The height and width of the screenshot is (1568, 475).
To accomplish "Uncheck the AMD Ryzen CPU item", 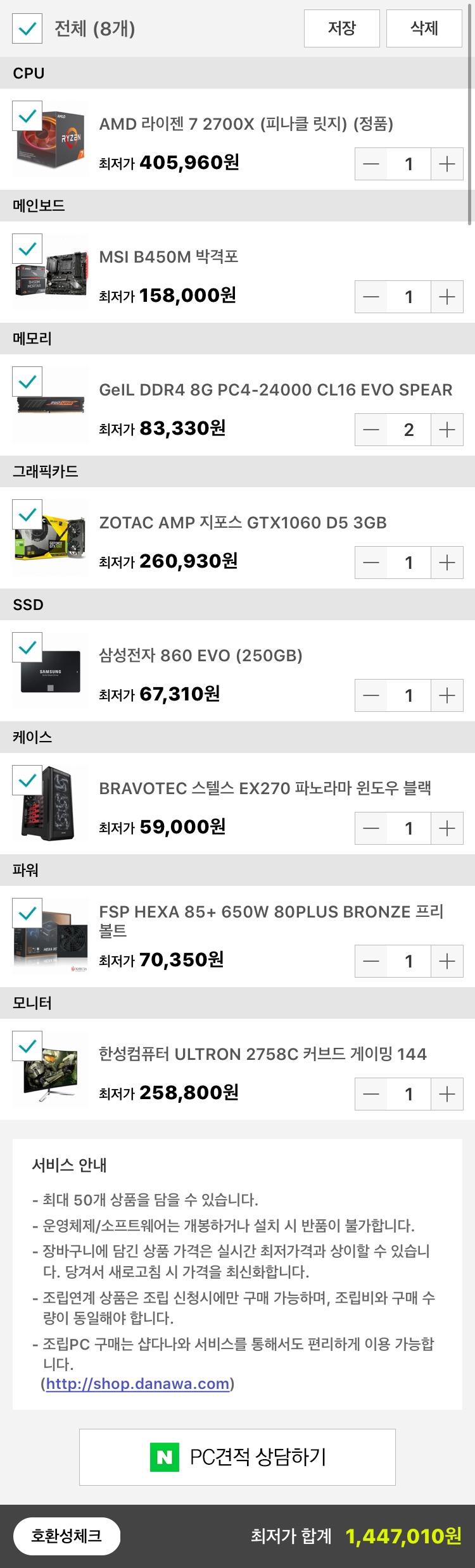I will [27, 116].
